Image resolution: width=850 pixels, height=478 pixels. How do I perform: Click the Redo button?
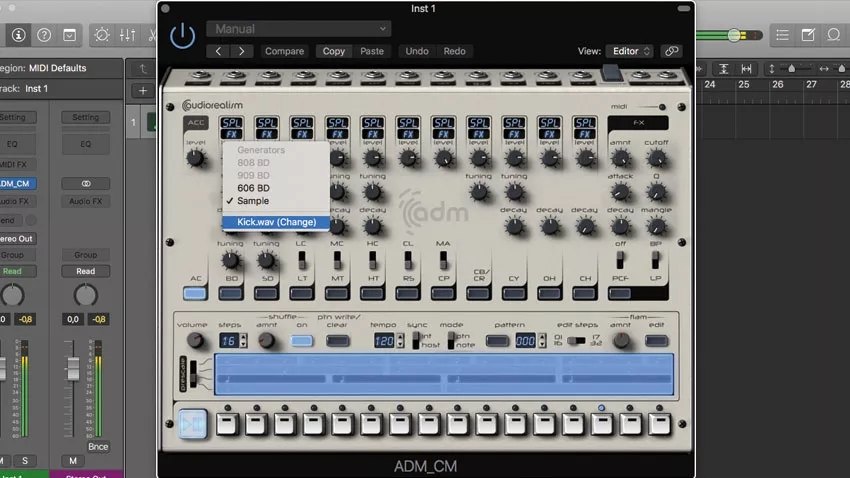pyautogui.click(x=454, y=51)
